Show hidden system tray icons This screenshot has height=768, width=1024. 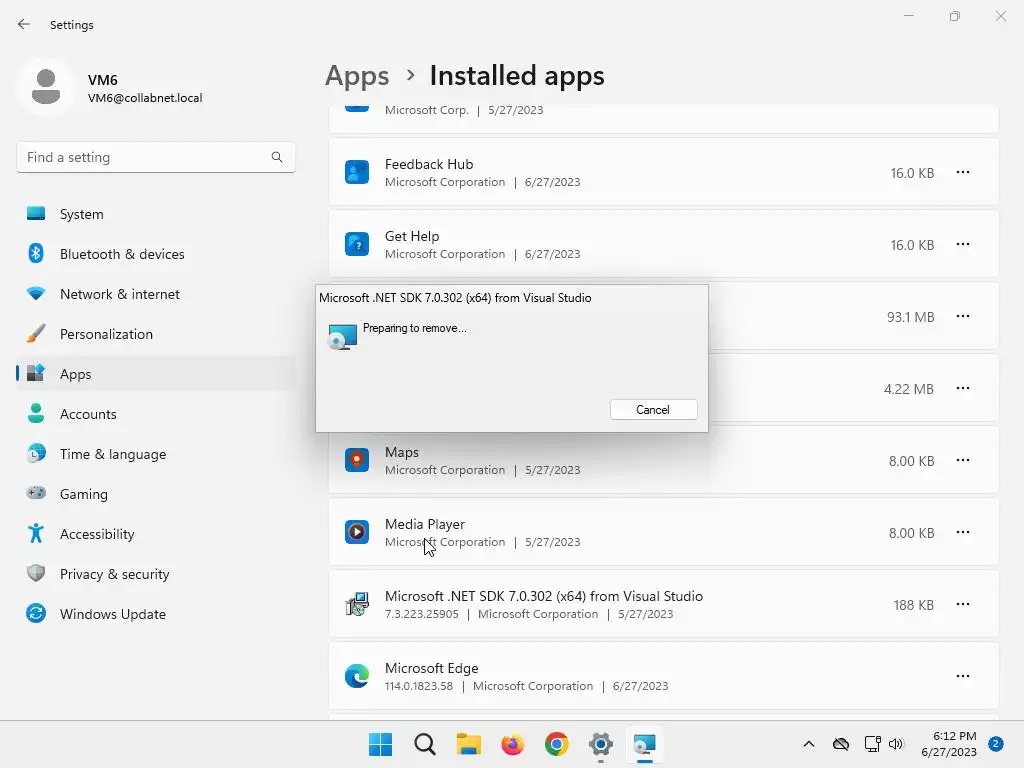click(x=808, y=744)
